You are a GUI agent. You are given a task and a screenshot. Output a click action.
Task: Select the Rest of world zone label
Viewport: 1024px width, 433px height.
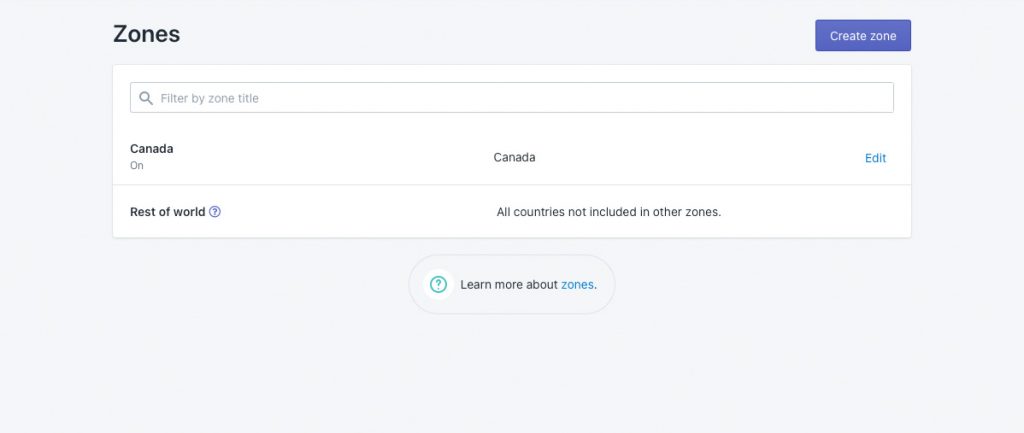168,212
